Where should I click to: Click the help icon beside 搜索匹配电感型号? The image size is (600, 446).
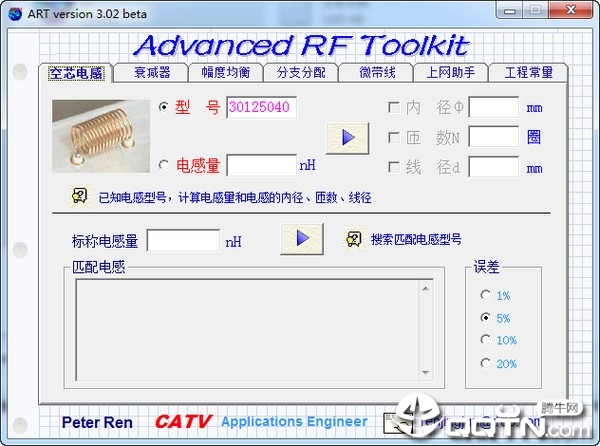354,239
